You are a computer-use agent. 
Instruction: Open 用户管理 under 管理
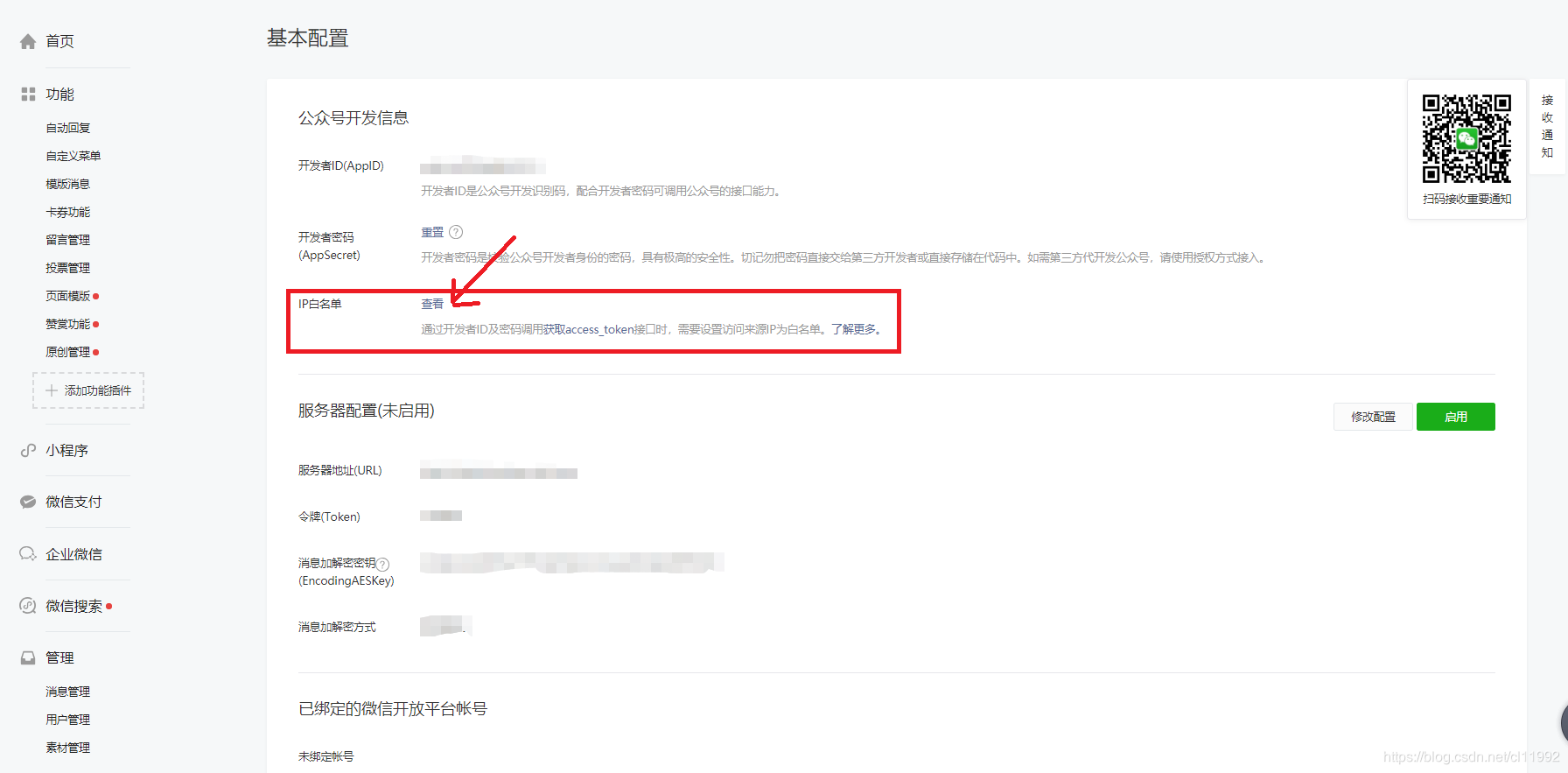(x=68, y=720)
